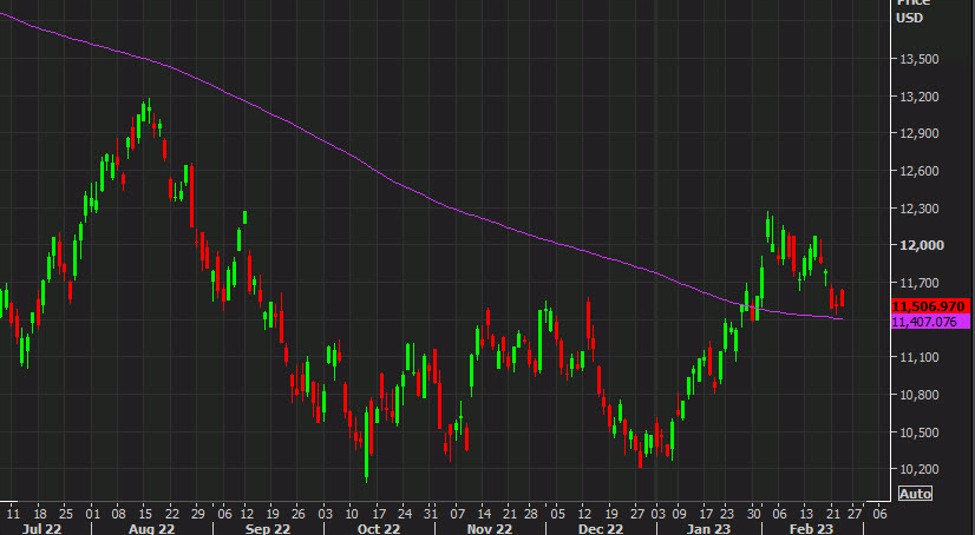This screenshot has height=535, width=975.
Task: Click the 11,700 price axis label
Action: tap(919, 282)
